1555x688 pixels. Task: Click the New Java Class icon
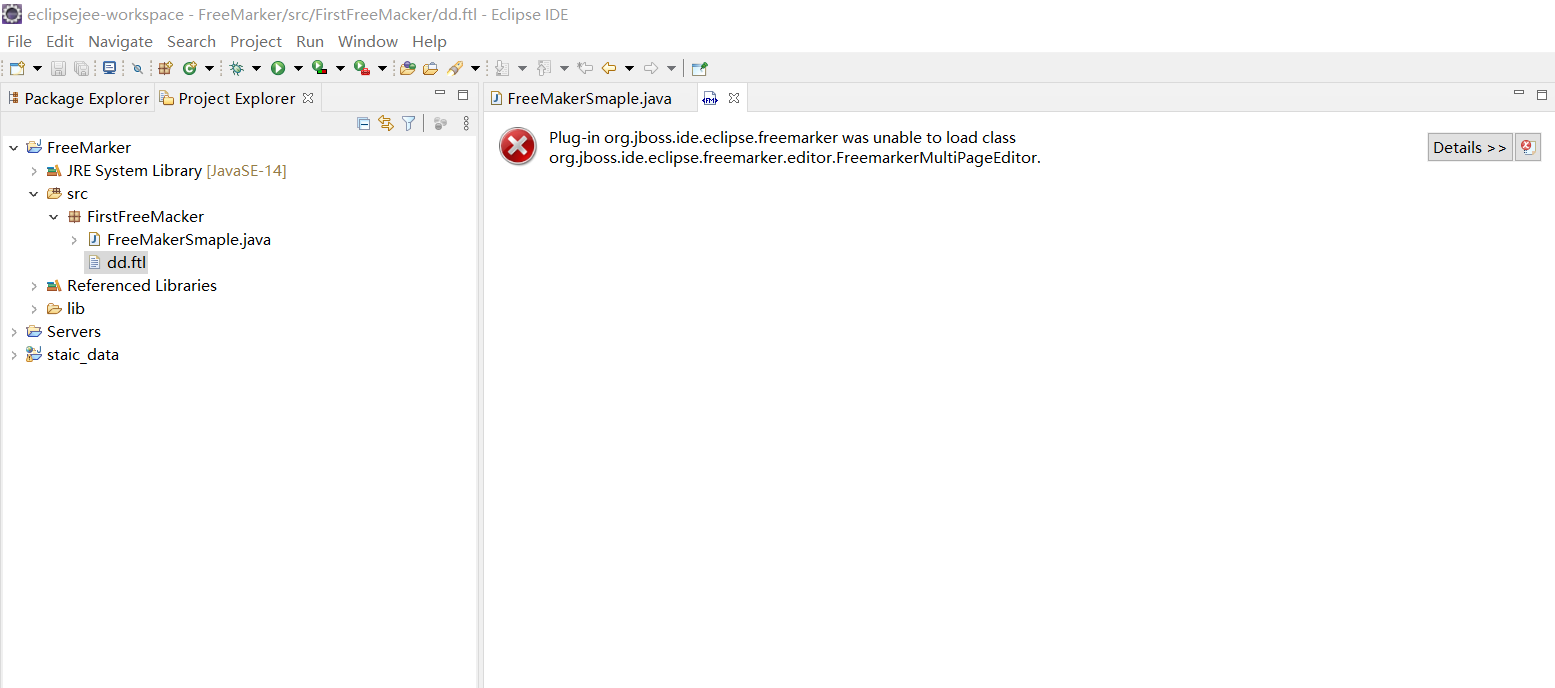[x=190, y=68]
